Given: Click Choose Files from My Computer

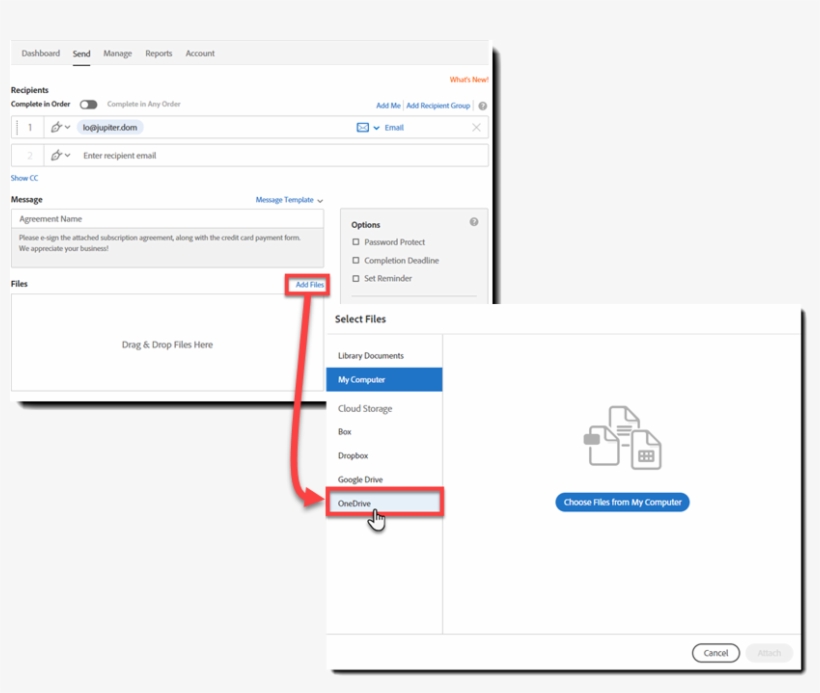Looking at the screenshot, I should 622,502.
